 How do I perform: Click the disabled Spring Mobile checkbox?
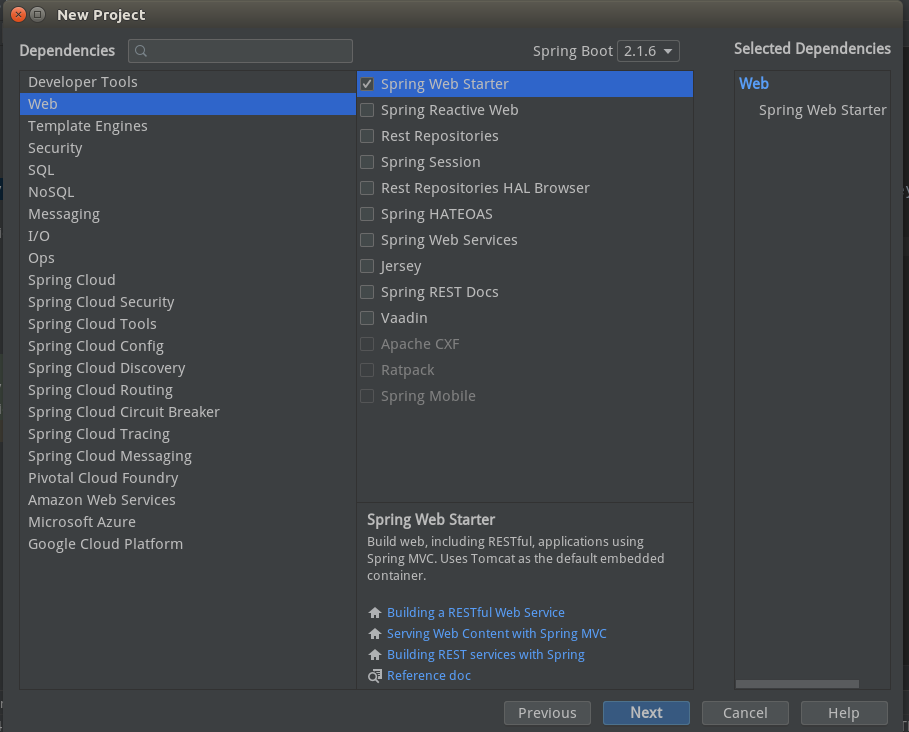[367, 396]
